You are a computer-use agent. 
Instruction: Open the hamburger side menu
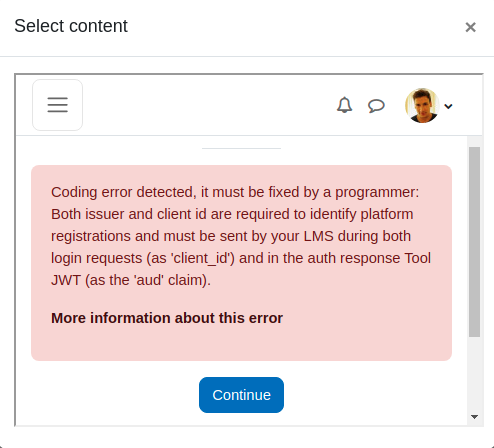point(57,105)
